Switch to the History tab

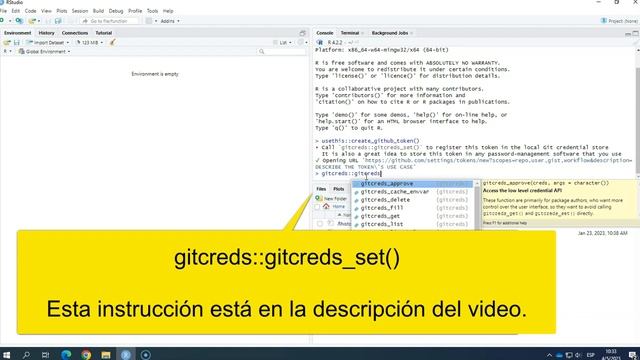(x=46, y=33)
